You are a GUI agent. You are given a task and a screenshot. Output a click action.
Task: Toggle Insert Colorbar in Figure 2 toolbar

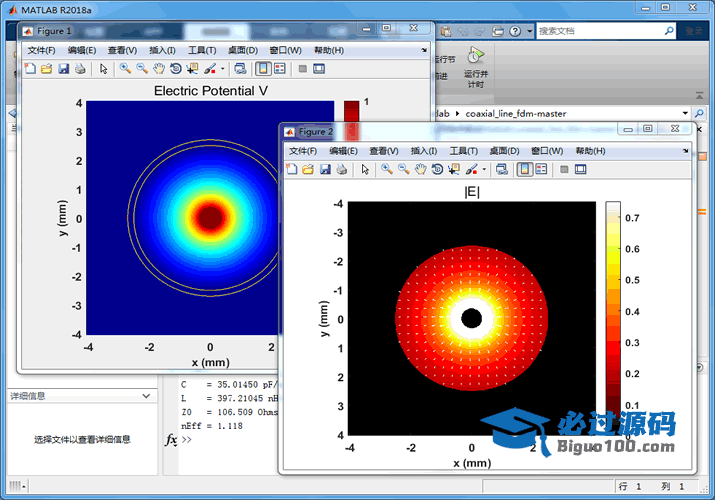click(x=525, y=170)
